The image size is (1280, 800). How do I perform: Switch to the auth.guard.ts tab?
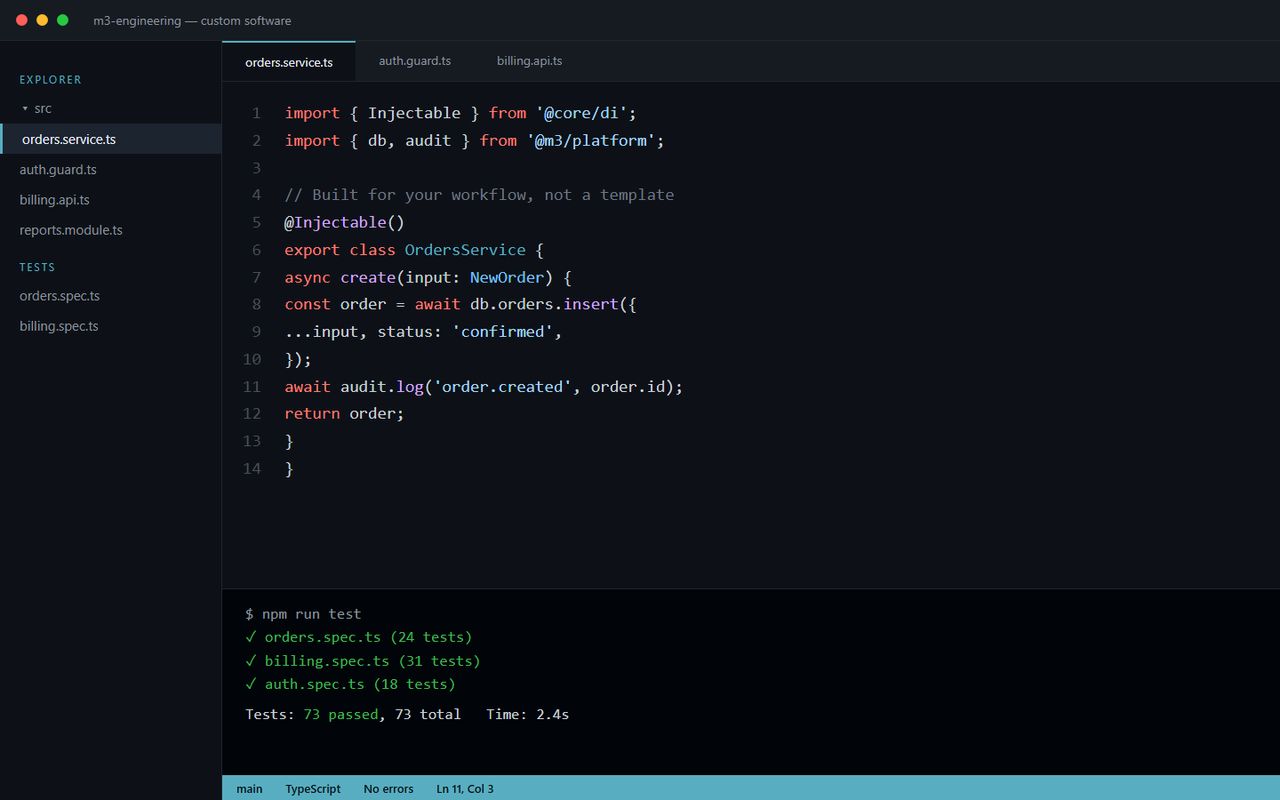point(415,61)
